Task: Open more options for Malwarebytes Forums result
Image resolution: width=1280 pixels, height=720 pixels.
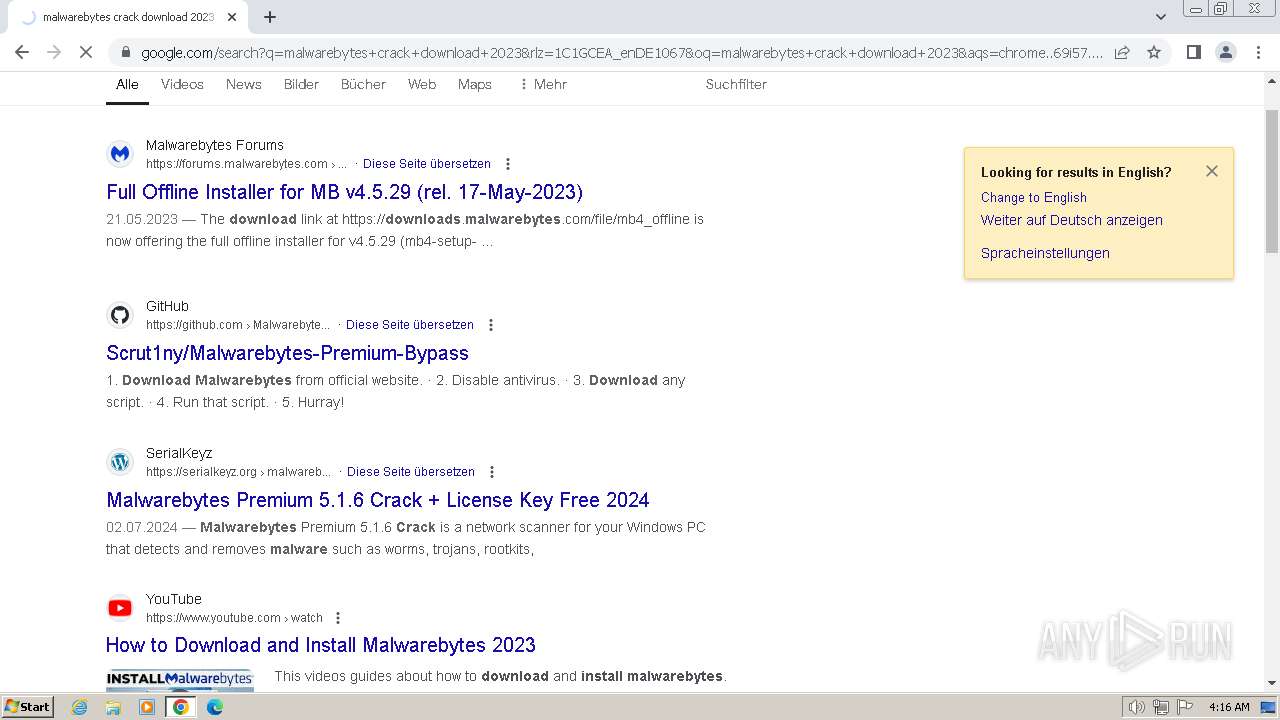Action: (508, 164)
